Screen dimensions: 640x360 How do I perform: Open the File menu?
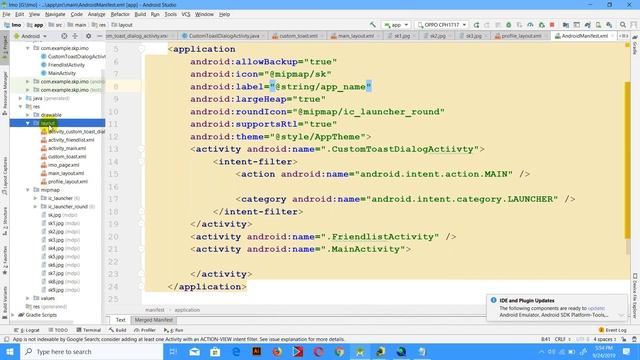coord(7,14)
